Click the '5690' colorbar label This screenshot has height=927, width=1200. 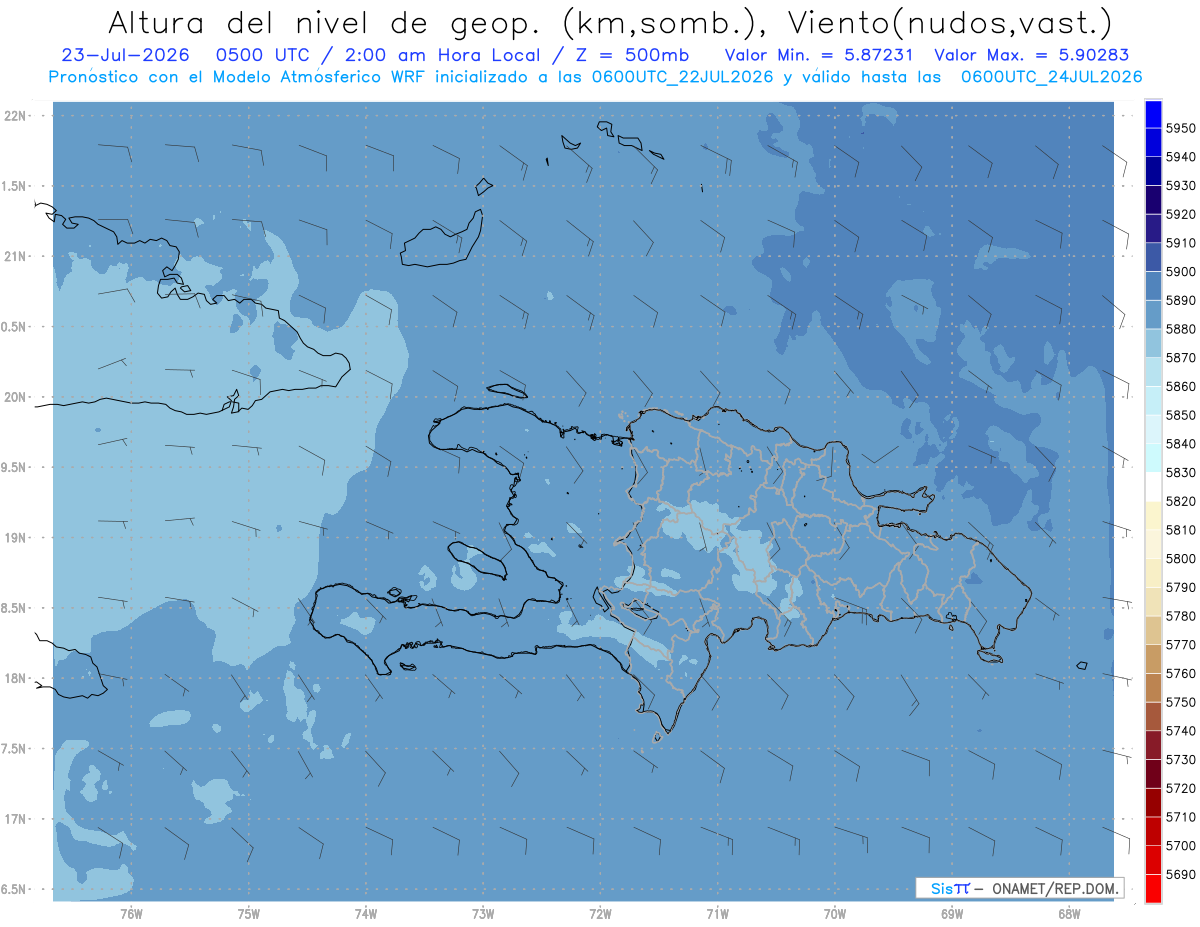click(x=1180, y=874)
